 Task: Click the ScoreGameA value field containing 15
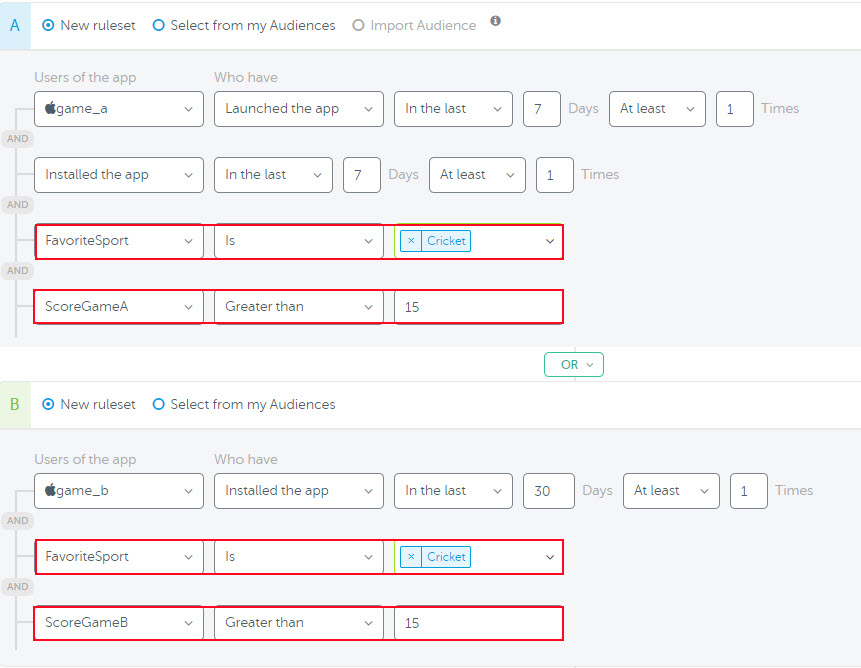(x=478, y=307)
